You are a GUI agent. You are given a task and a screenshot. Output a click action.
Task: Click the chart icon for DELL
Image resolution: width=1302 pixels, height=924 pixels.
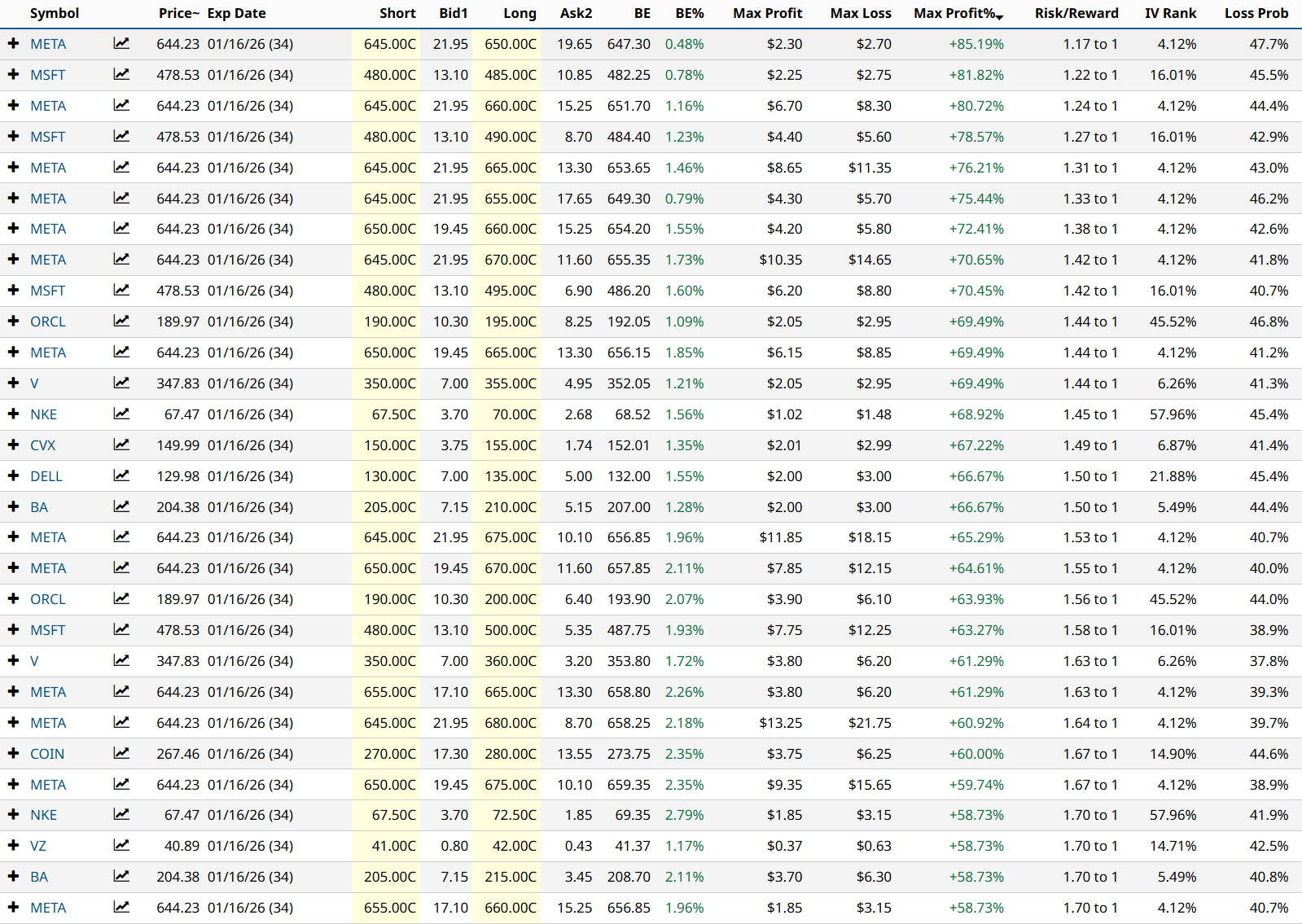pyautogui.click(x=121, y=475)
